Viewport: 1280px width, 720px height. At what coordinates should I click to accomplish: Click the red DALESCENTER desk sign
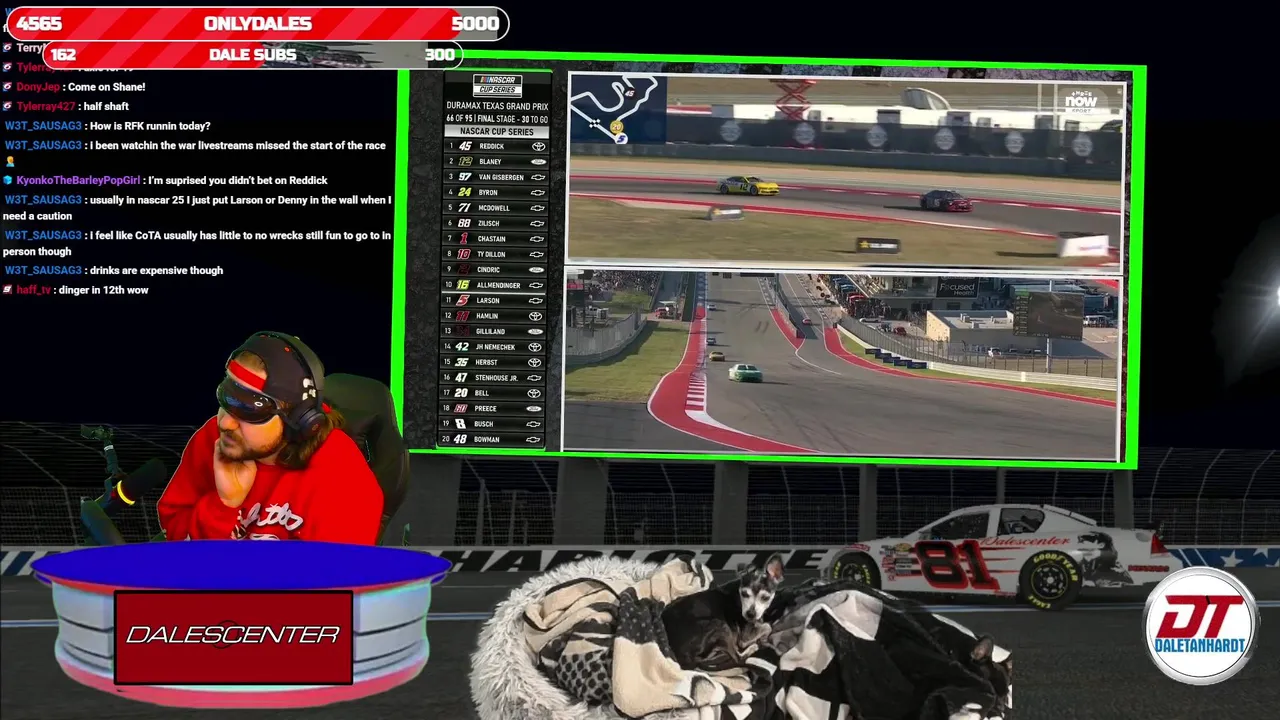click(233, 636)
